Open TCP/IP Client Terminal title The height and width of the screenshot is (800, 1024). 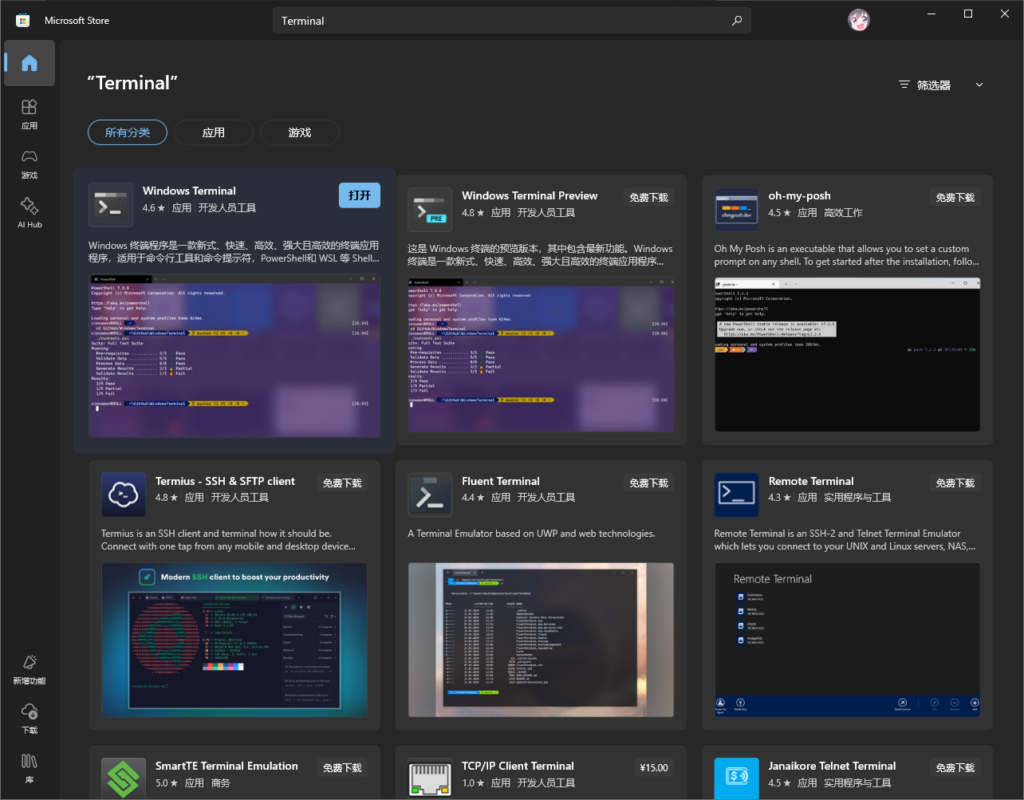click(x=518, y=765)
